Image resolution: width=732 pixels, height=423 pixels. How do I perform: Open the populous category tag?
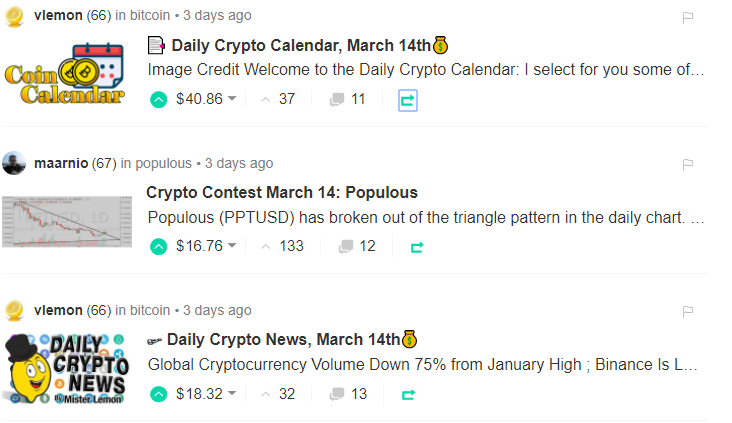point(163,163)
